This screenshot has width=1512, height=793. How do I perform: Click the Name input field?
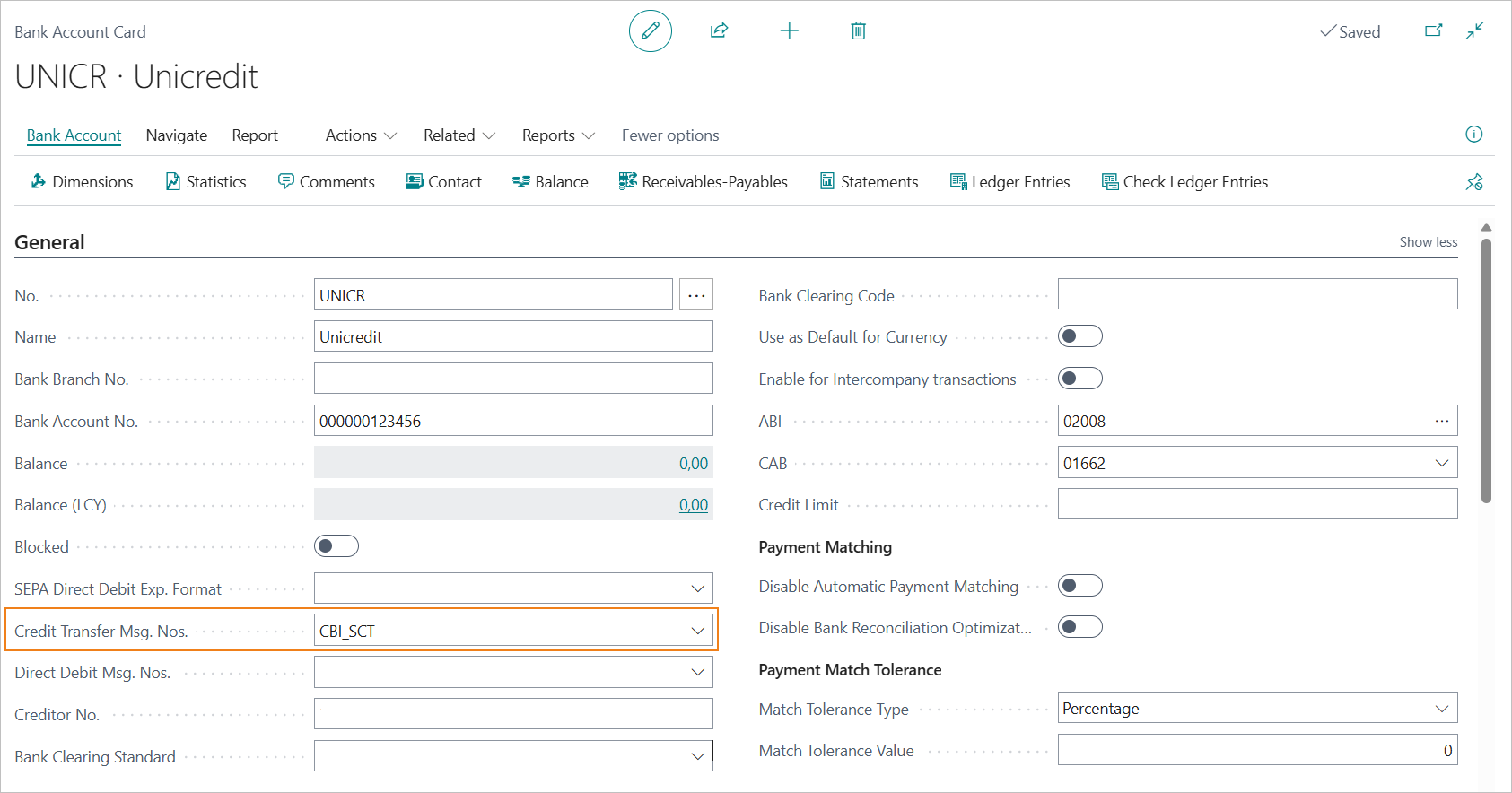(x=513, y=336)
